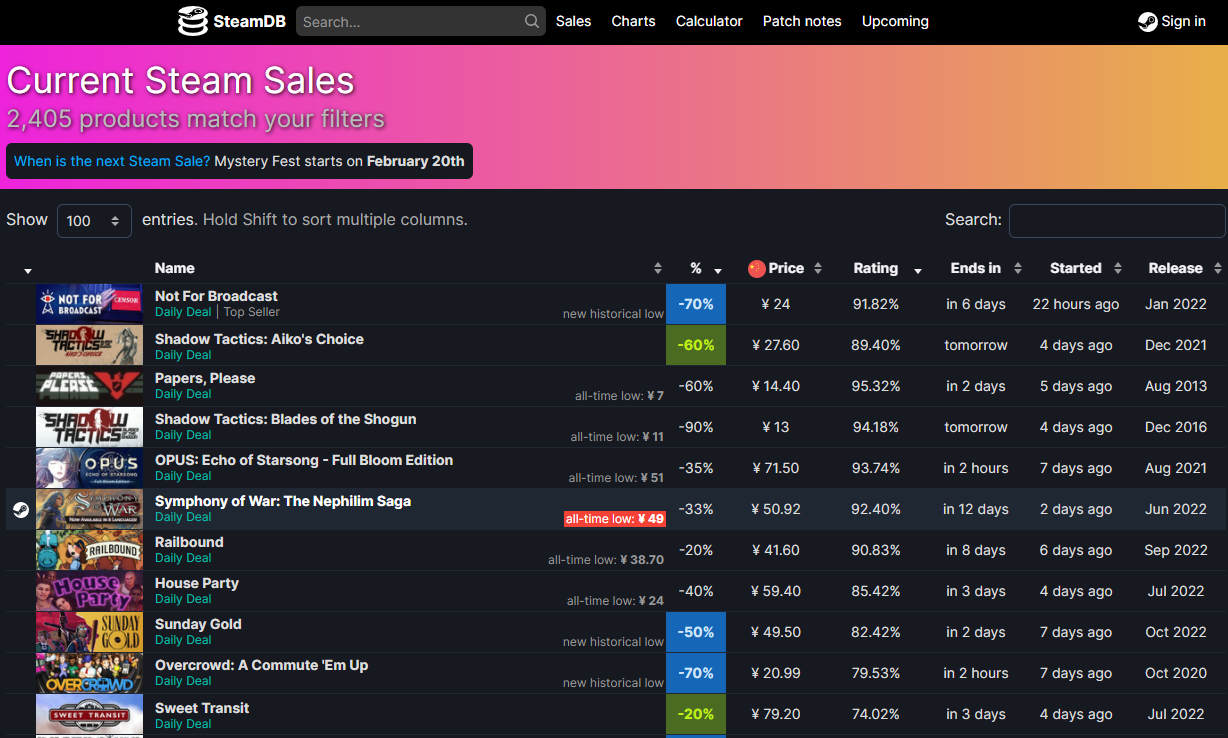Open the percent discount column dropdown arrow
Screen dimensions: 1228x738
[x=717, y=270]
